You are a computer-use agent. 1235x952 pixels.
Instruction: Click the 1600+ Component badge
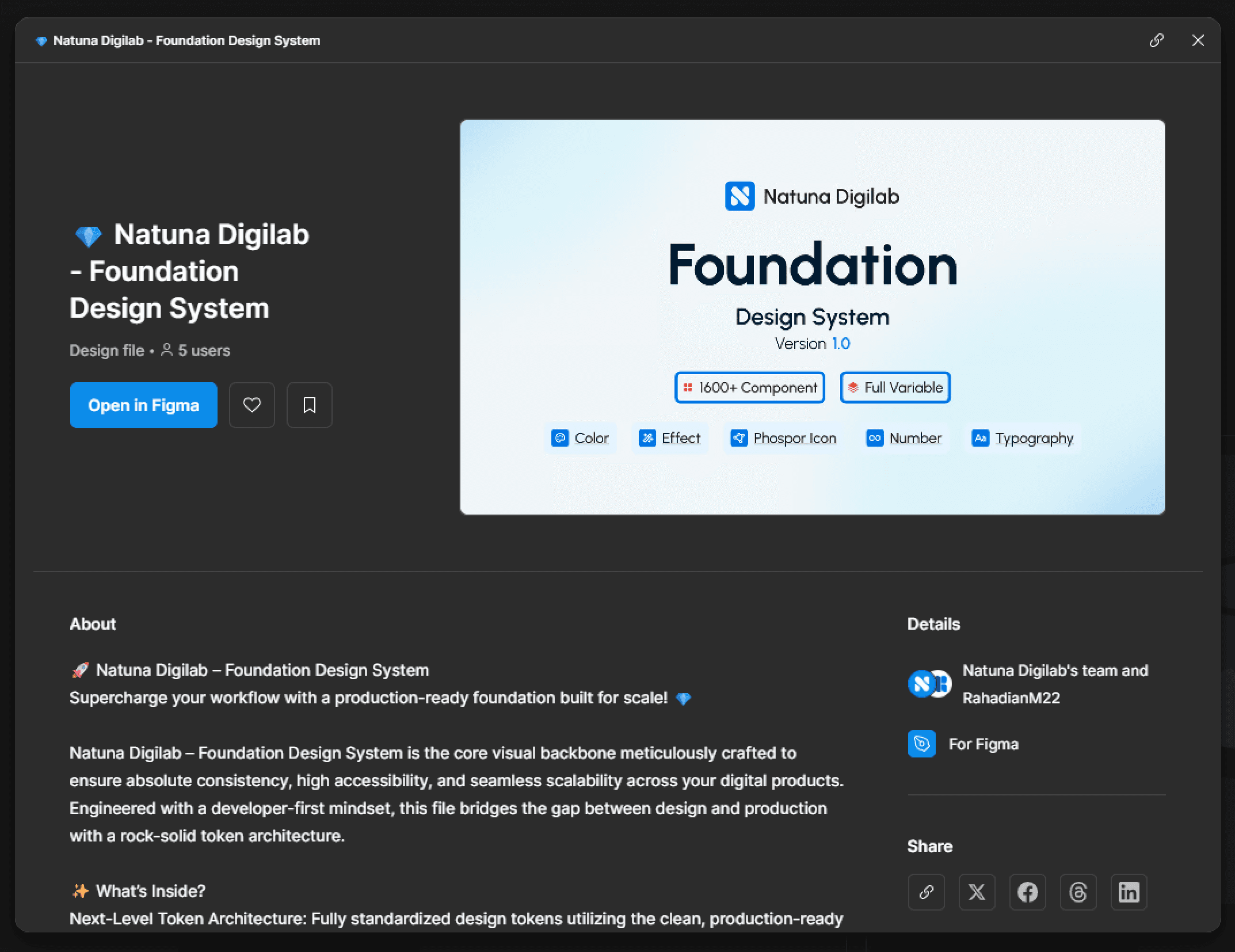click(750, 387)
